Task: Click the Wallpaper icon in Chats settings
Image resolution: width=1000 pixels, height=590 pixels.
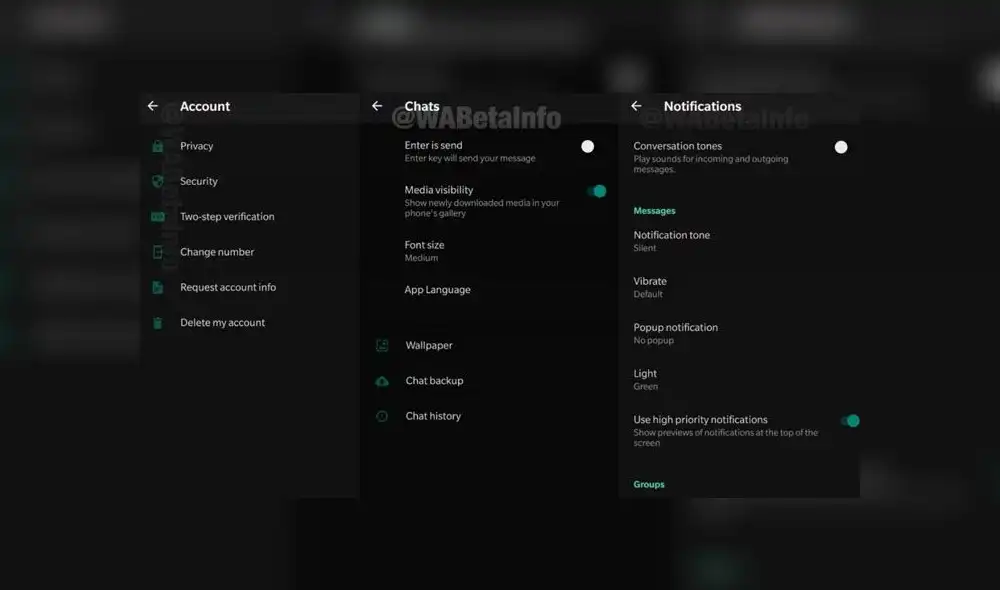Action: coord(382,345)
